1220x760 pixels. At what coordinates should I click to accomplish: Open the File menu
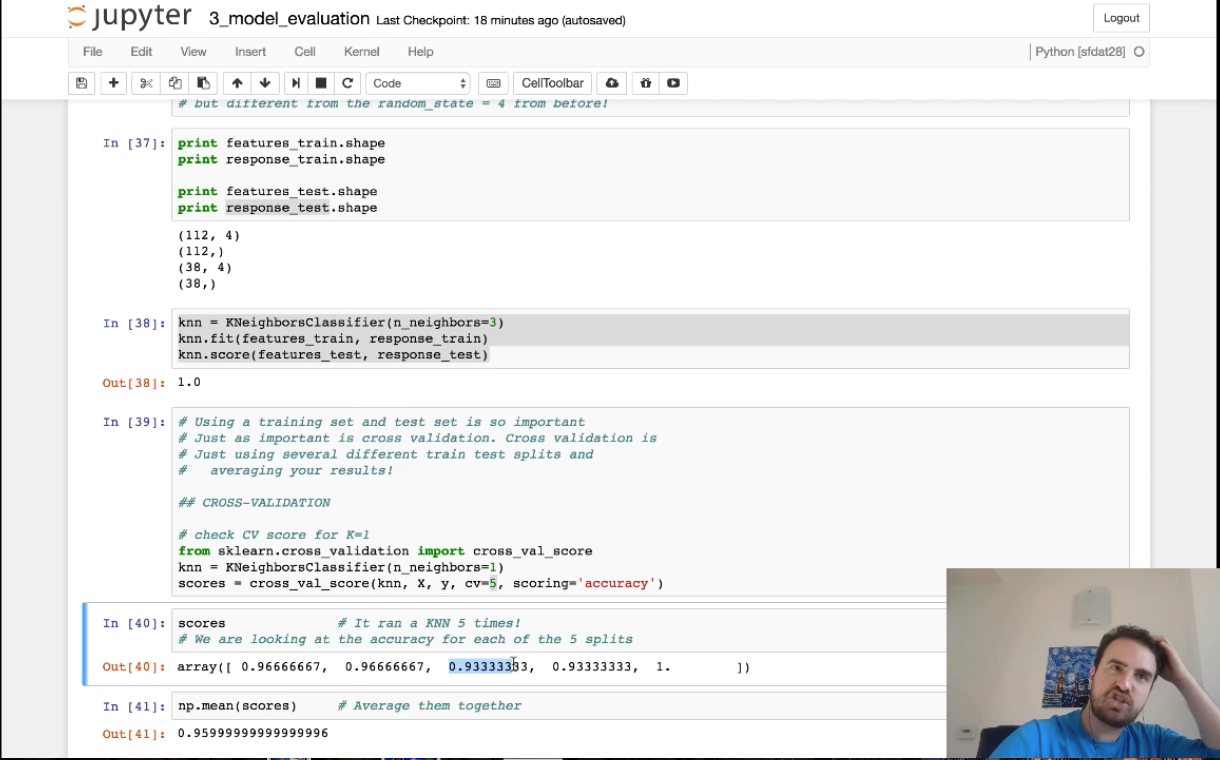click(x=92, y=51)
